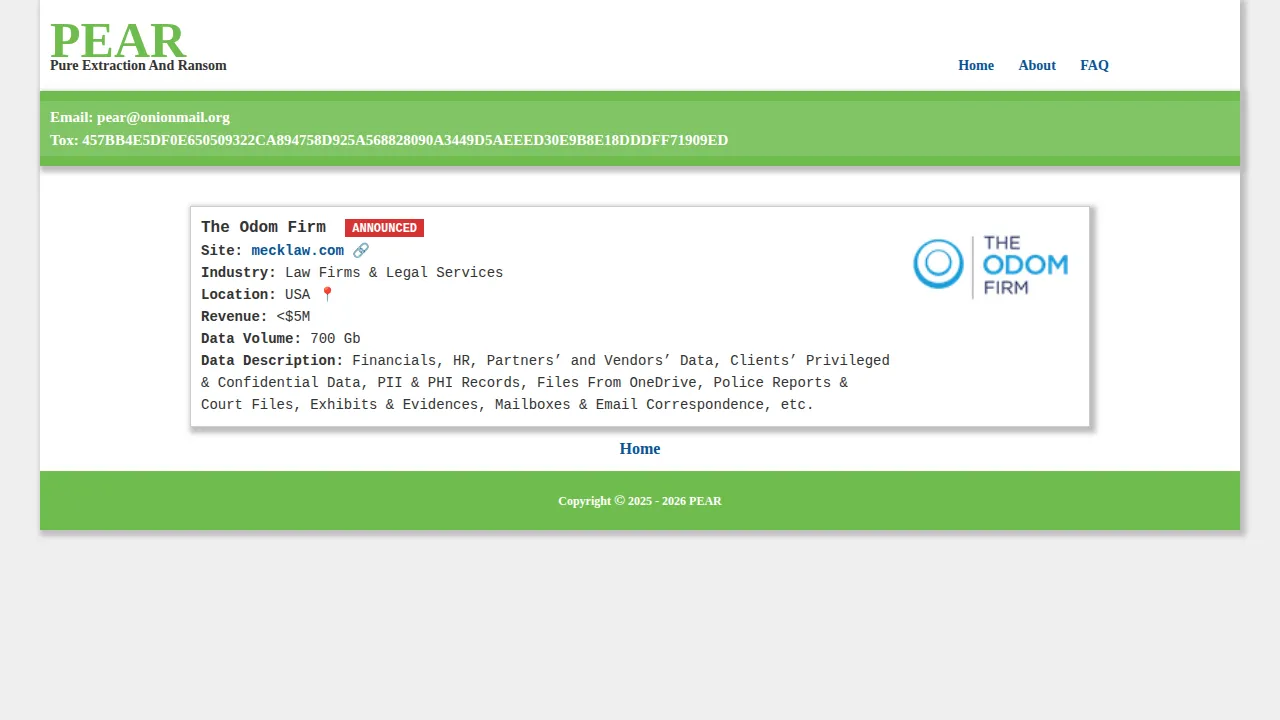
Task: Click the Pure Extraction And Ransom tagline
Action: pyautogui.click(x=138, y=66)
